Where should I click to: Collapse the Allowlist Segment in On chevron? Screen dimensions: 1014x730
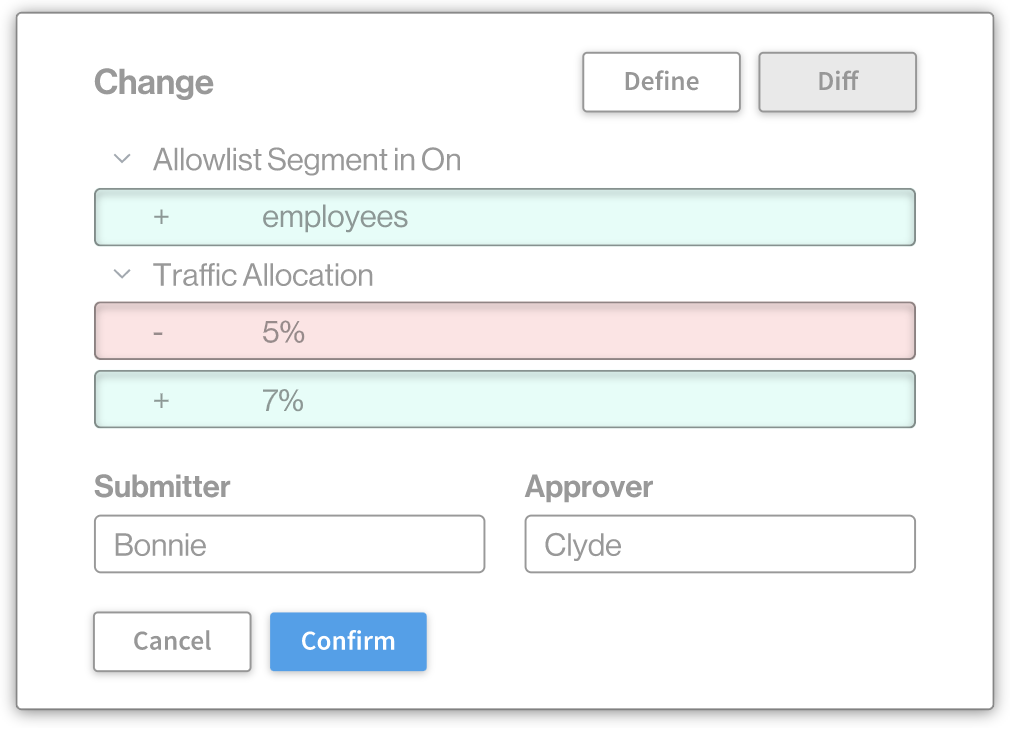(123, 159)
